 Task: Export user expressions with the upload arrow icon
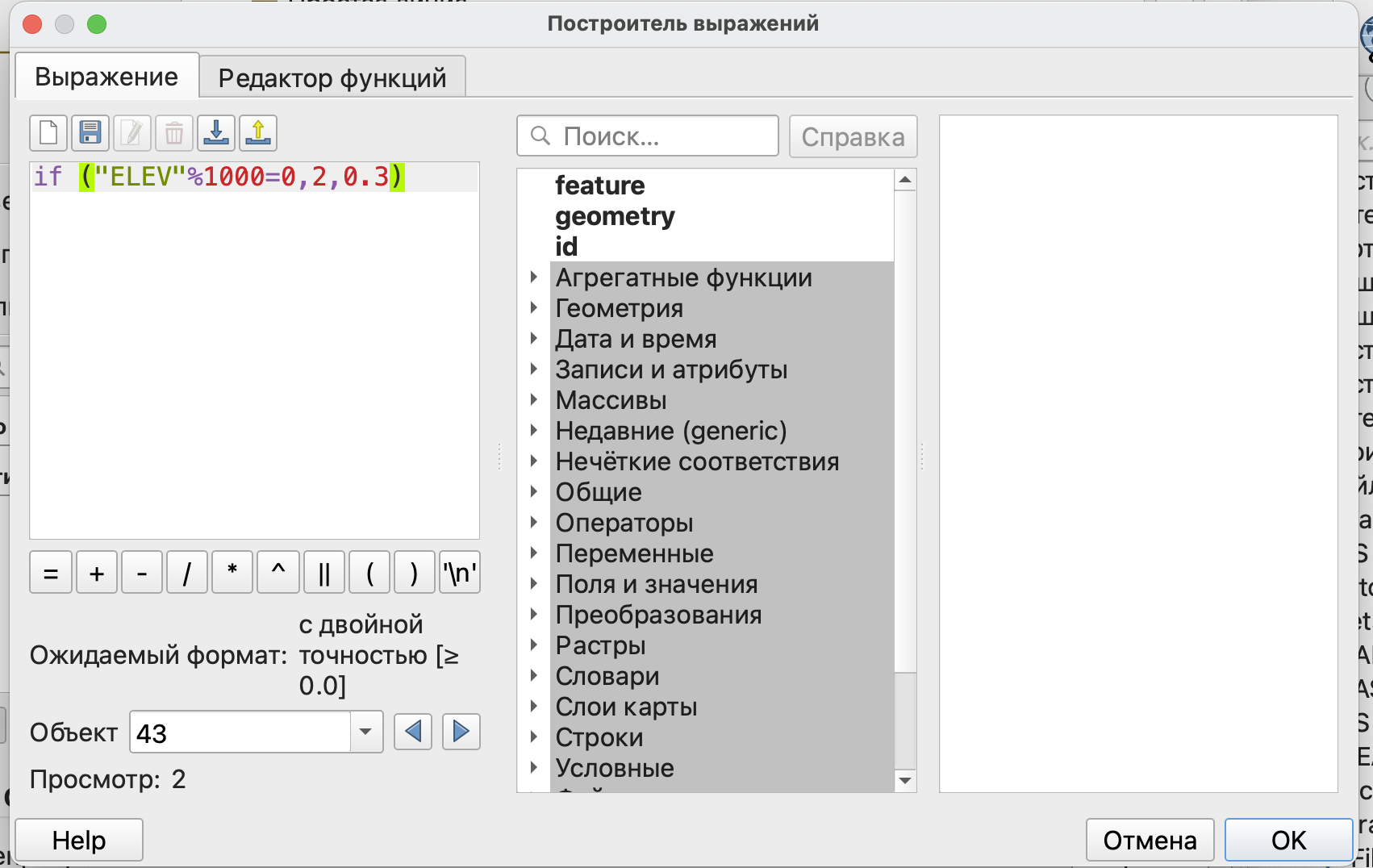258,133
